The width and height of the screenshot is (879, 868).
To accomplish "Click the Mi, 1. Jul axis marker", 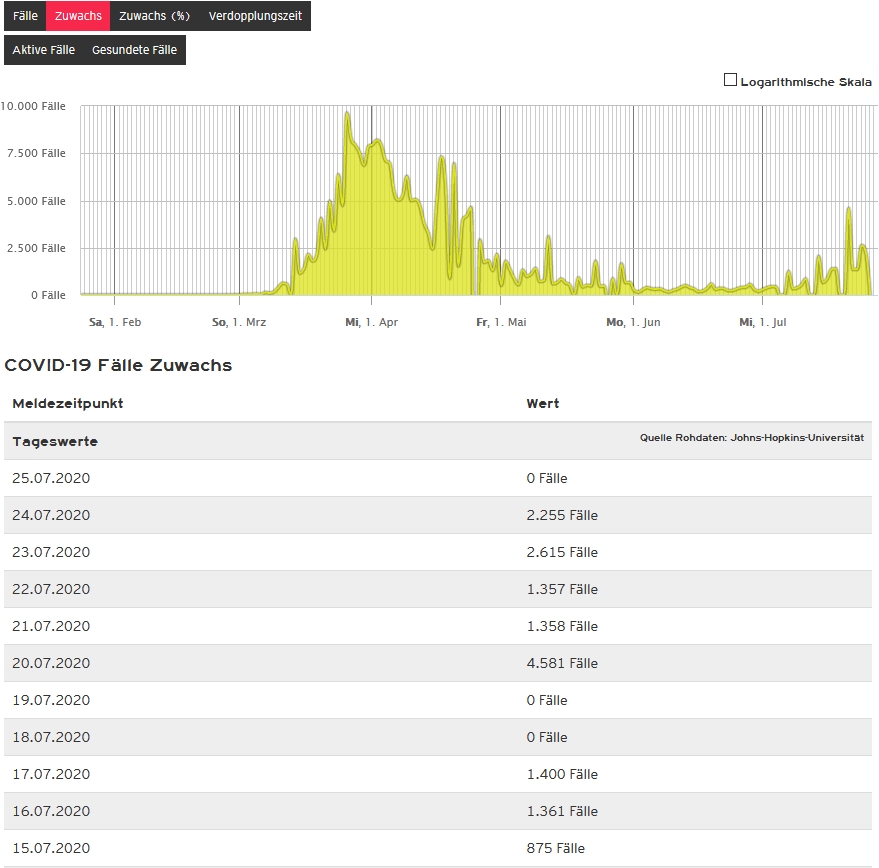I will (762, 322).
